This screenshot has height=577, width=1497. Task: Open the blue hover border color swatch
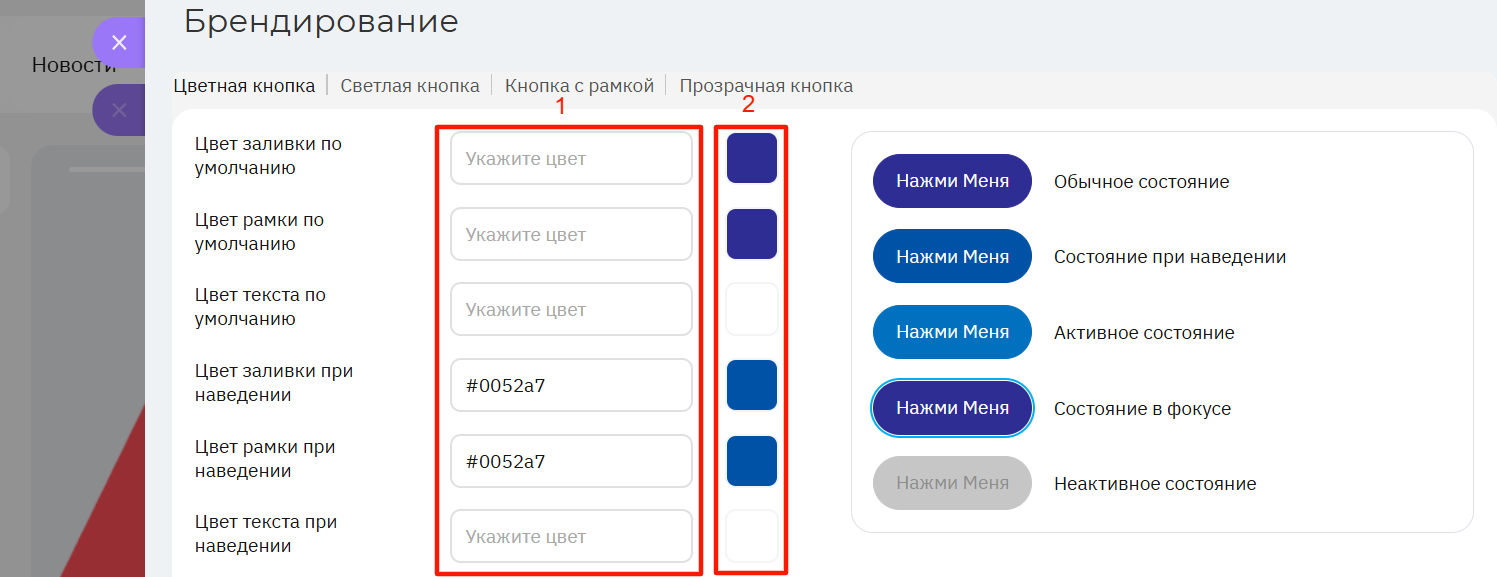(752, 462)
